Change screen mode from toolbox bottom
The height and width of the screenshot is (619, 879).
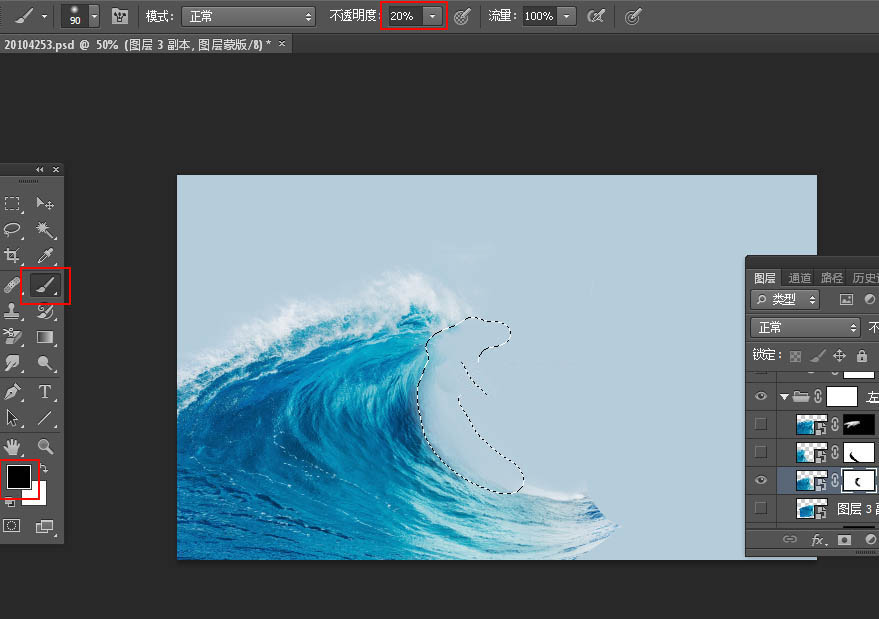[x=44, y=526]
